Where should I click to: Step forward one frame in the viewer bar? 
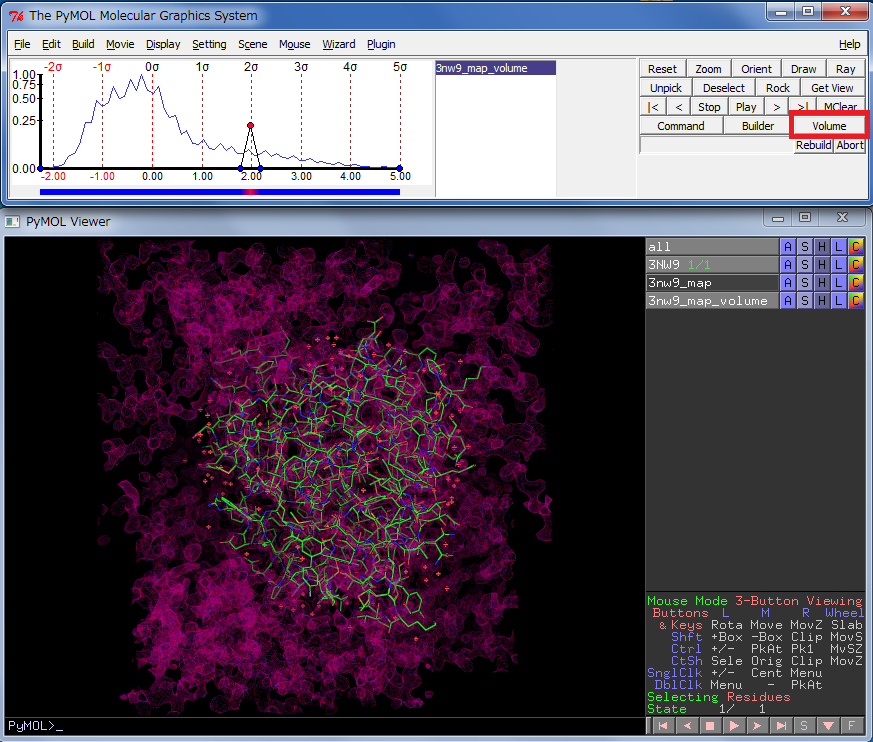(x=758, y=725)
